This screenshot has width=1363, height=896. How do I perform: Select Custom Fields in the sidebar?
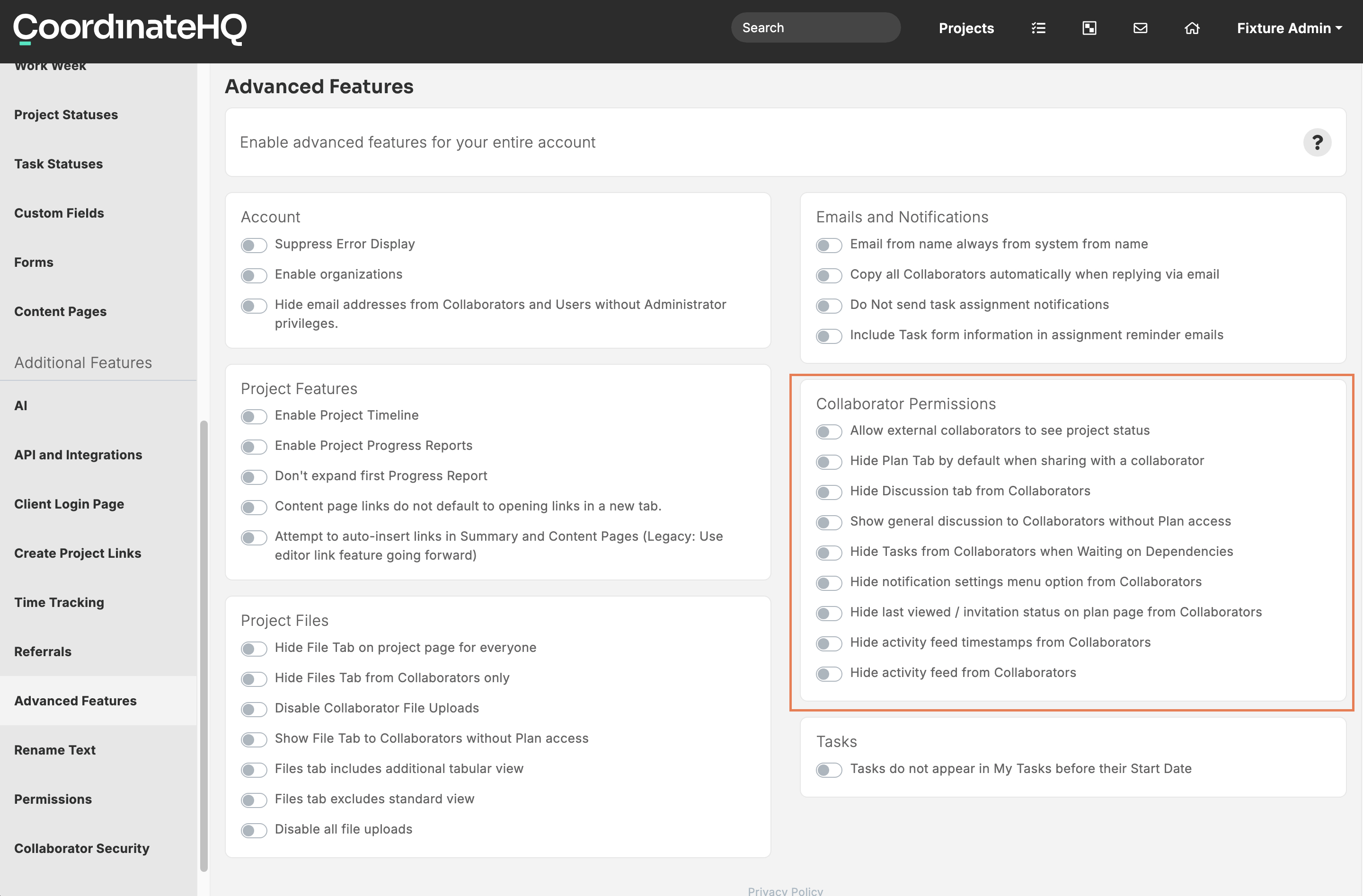tap(59, 213)
